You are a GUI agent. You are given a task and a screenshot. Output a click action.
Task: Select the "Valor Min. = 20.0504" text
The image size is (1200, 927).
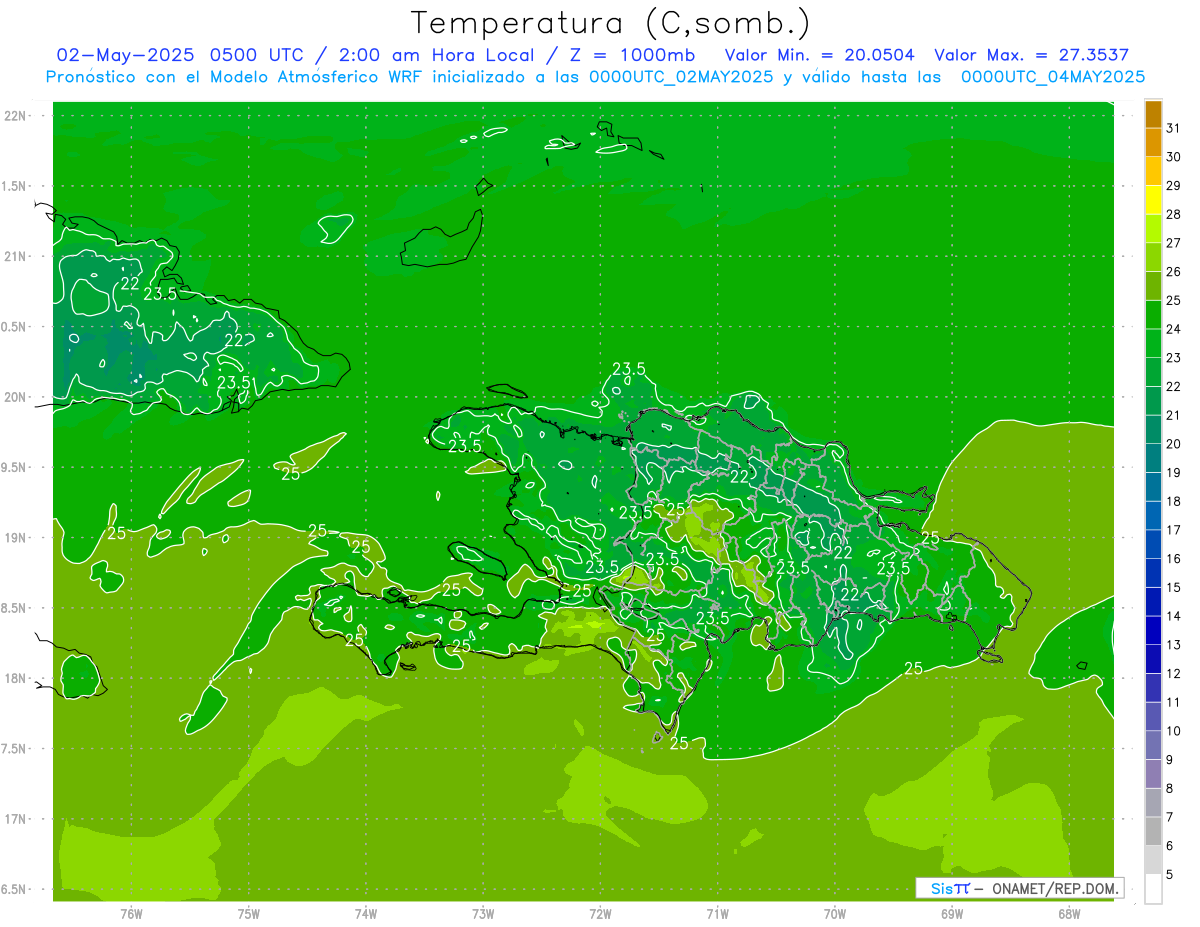pos(819,55)
